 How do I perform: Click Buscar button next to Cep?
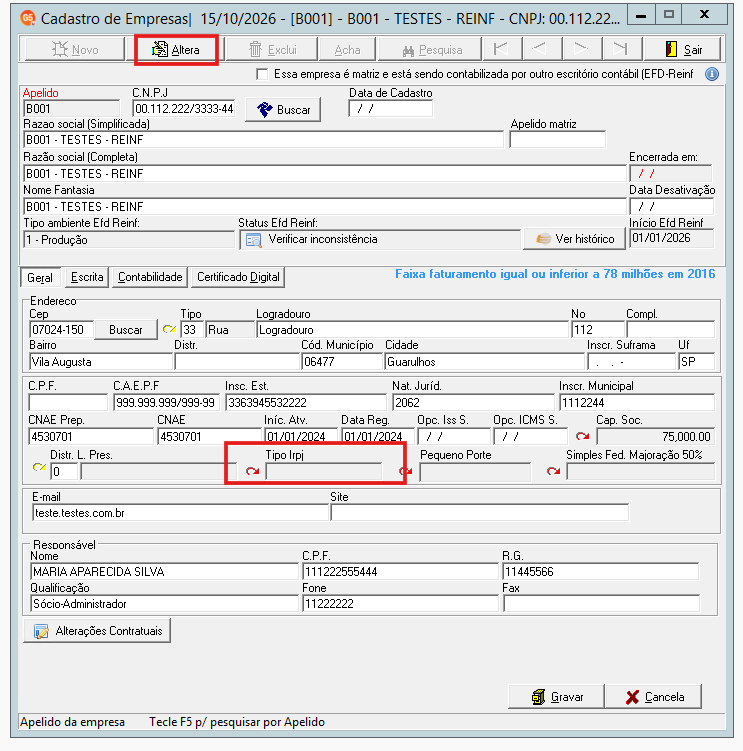126,330
